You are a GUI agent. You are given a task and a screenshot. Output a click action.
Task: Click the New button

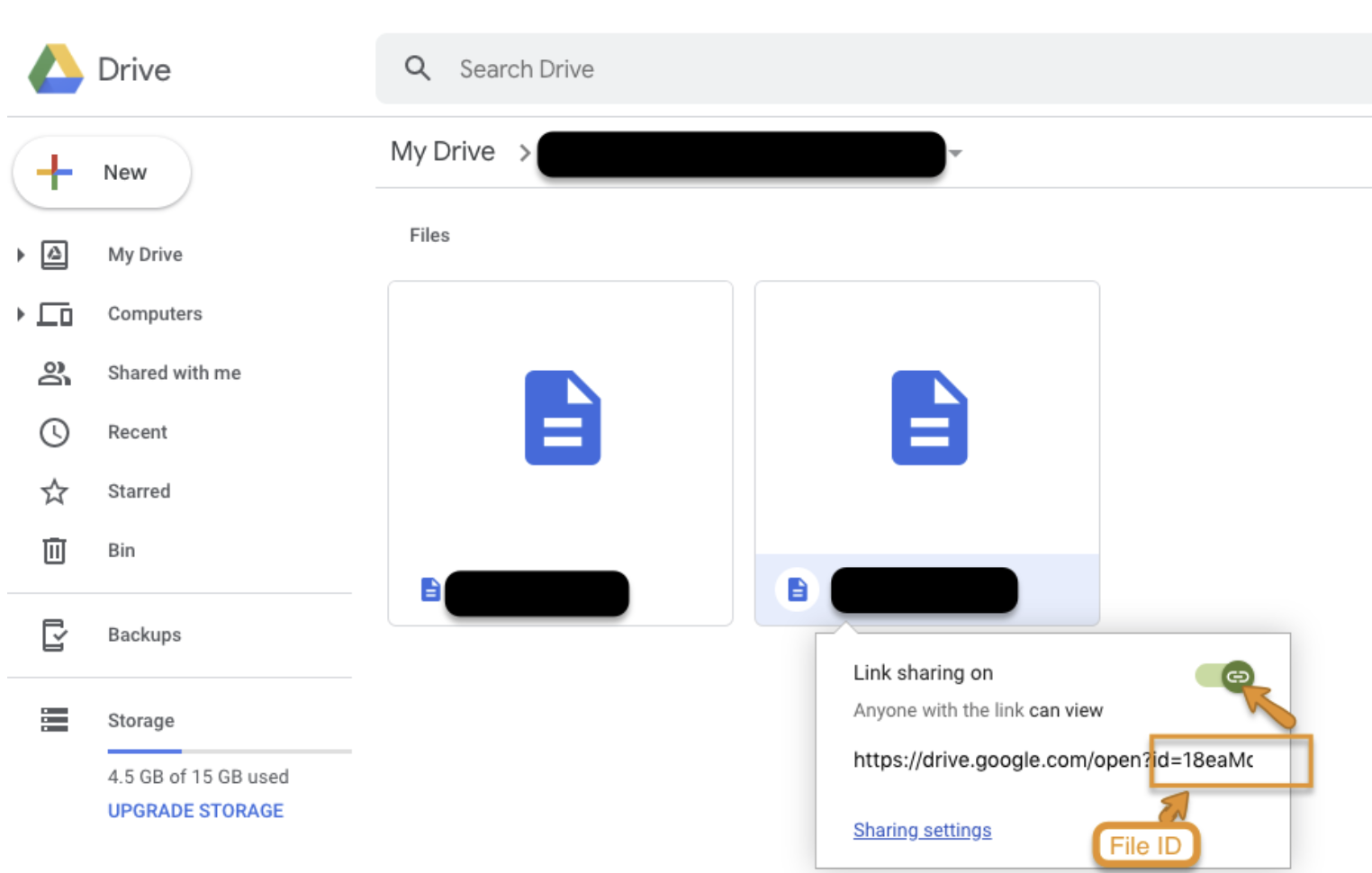click(x=102, y=172)
